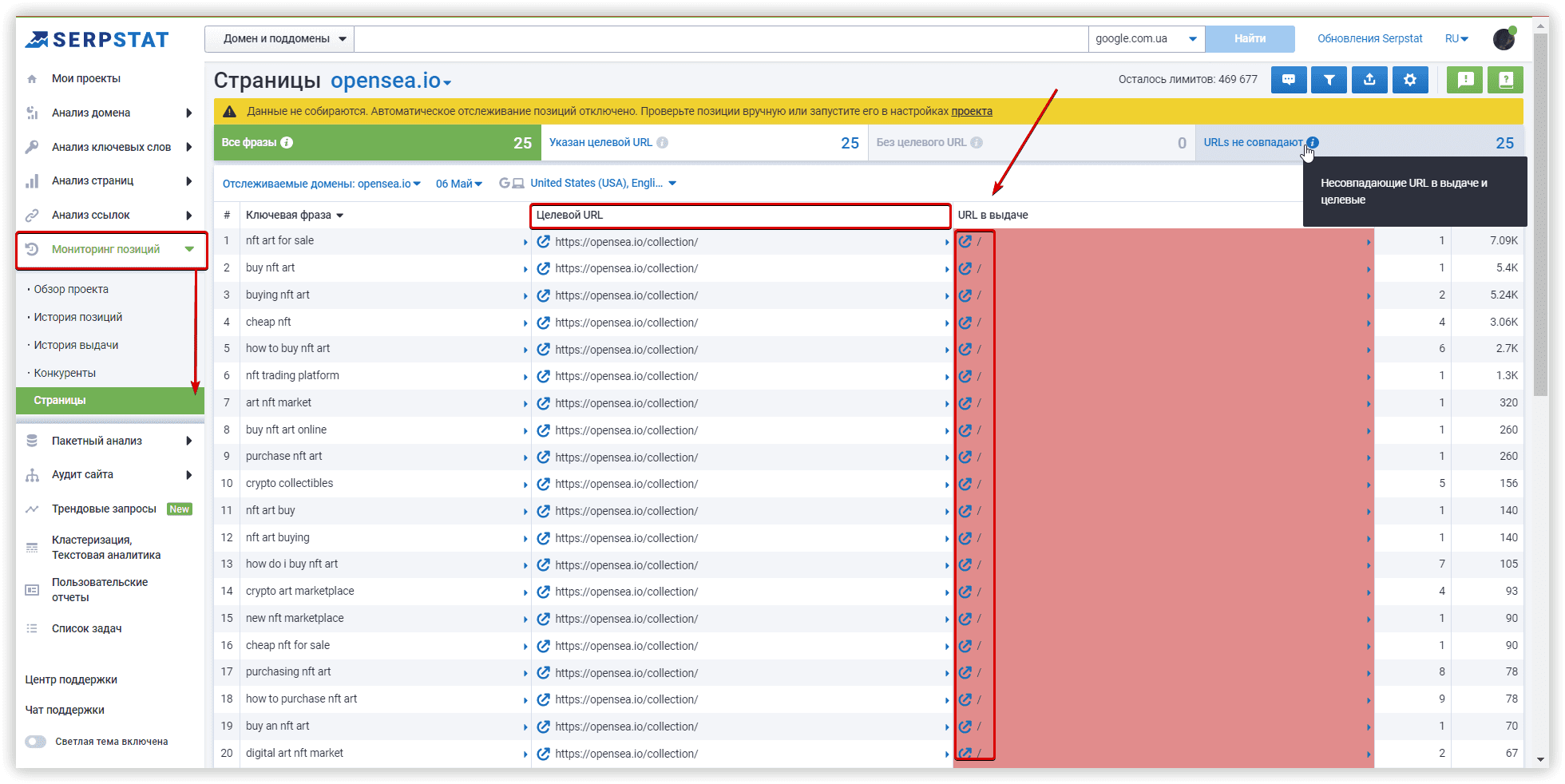This screenshot has width=1565, height=784.
Task: Expand the Анализ страниц menu arrow
Action: tap(189, 181)
